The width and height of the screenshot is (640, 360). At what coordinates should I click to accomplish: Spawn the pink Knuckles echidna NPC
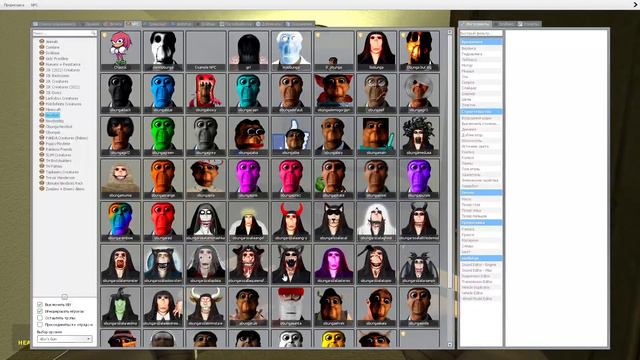coord(120,51)
